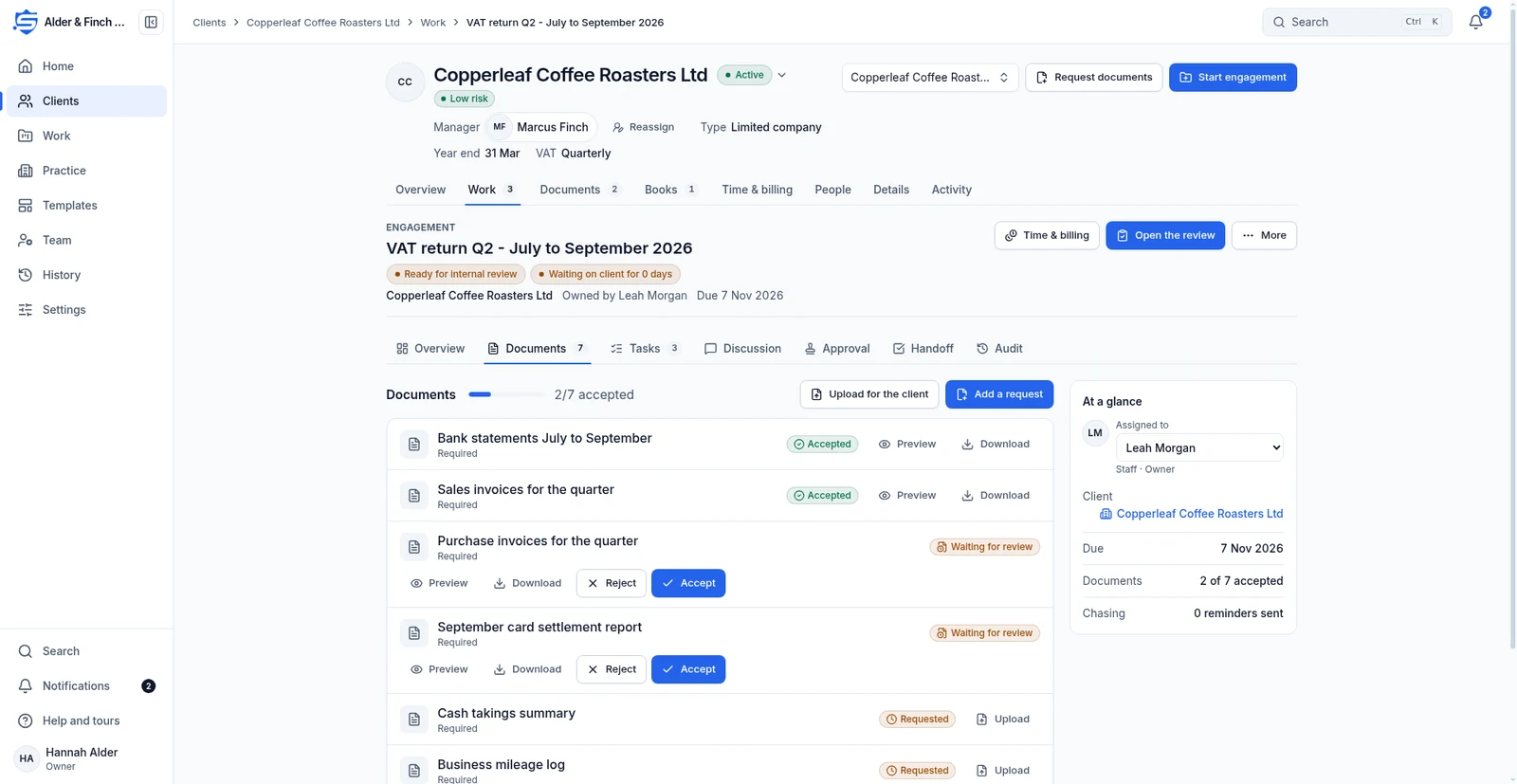Open the Home item in the sidebar
The image size is (1517, 784).
pyautogui.click(x=86, y=66)
